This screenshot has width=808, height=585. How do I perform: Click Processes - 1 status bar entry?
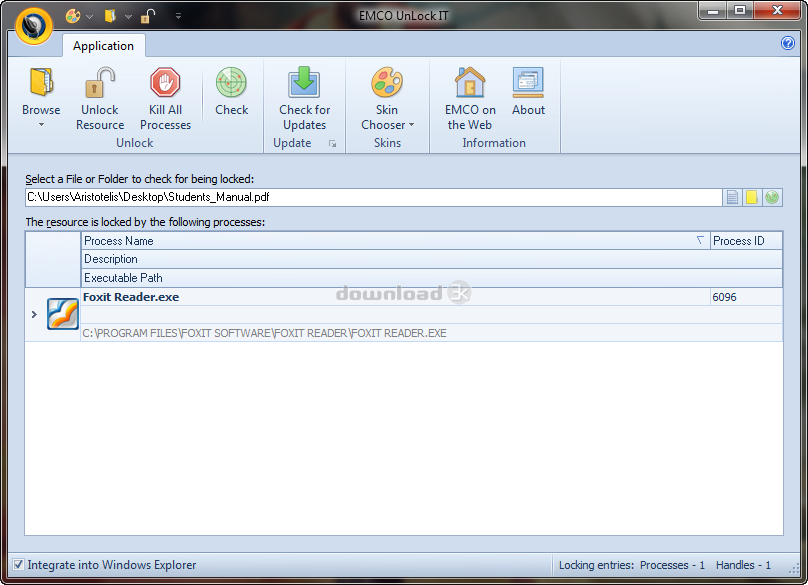[x=672, y=565]
